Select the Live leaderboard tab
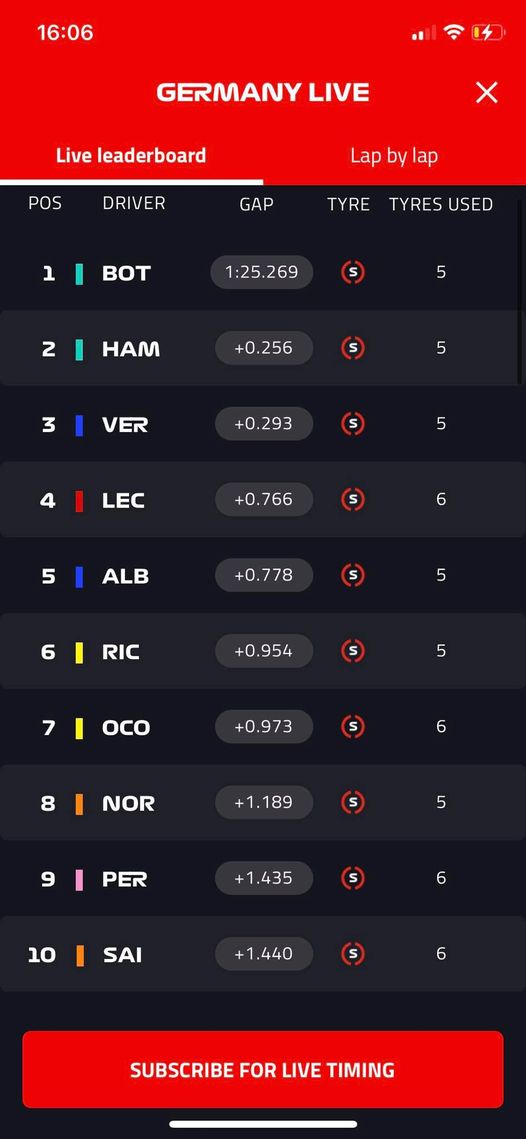 131,155
